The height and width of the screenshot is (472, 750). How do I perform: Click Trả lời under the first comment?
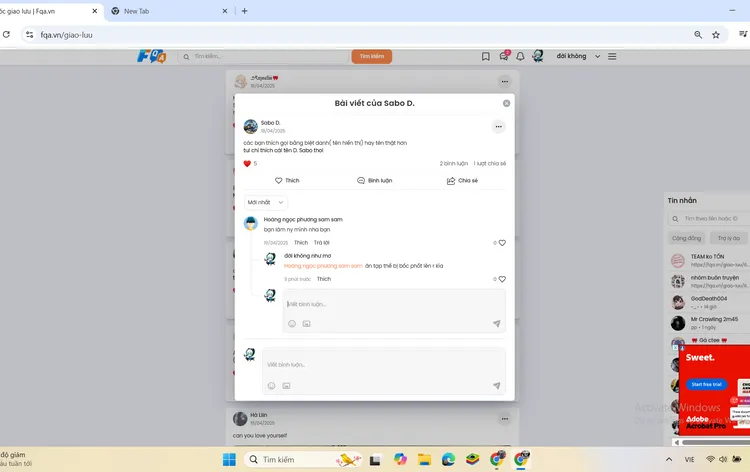321,243
